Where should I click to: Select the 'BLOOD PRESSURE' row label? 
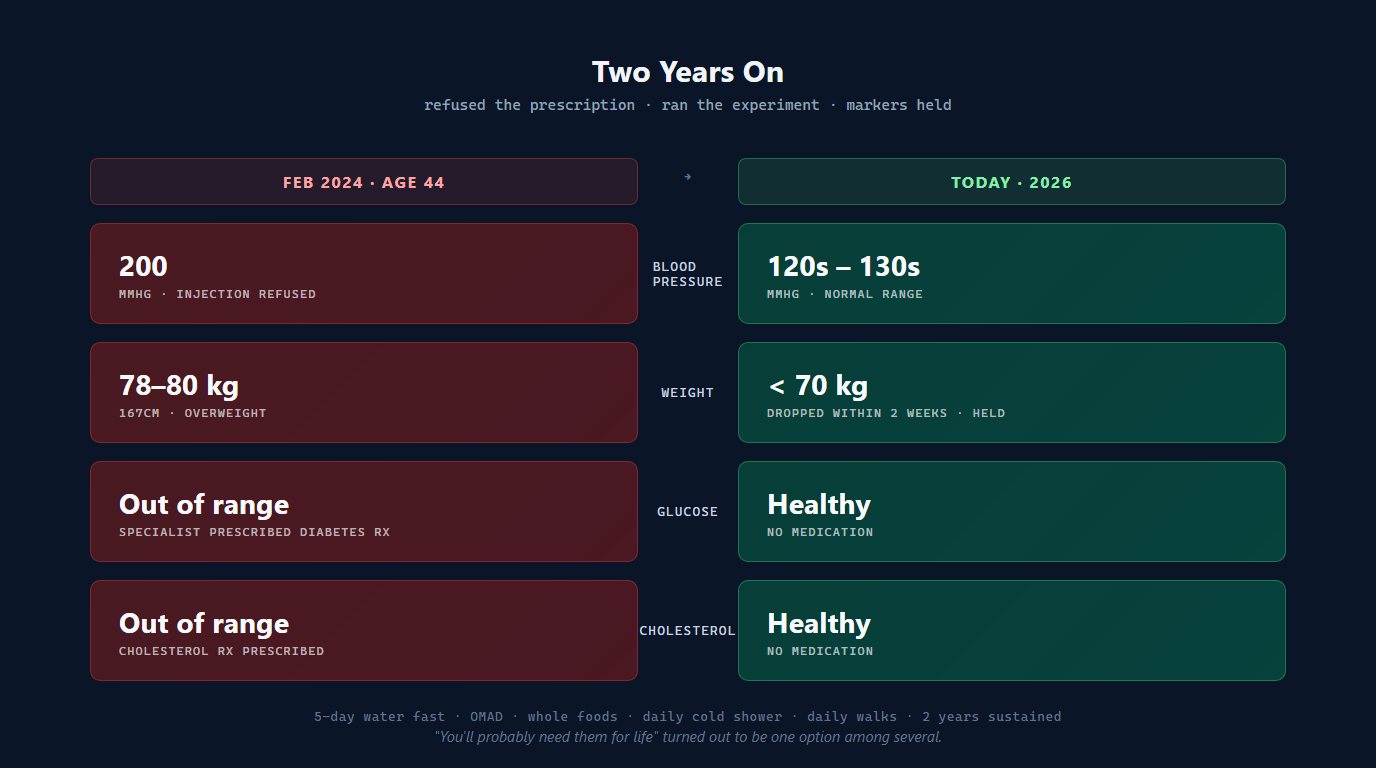[688, 274]
